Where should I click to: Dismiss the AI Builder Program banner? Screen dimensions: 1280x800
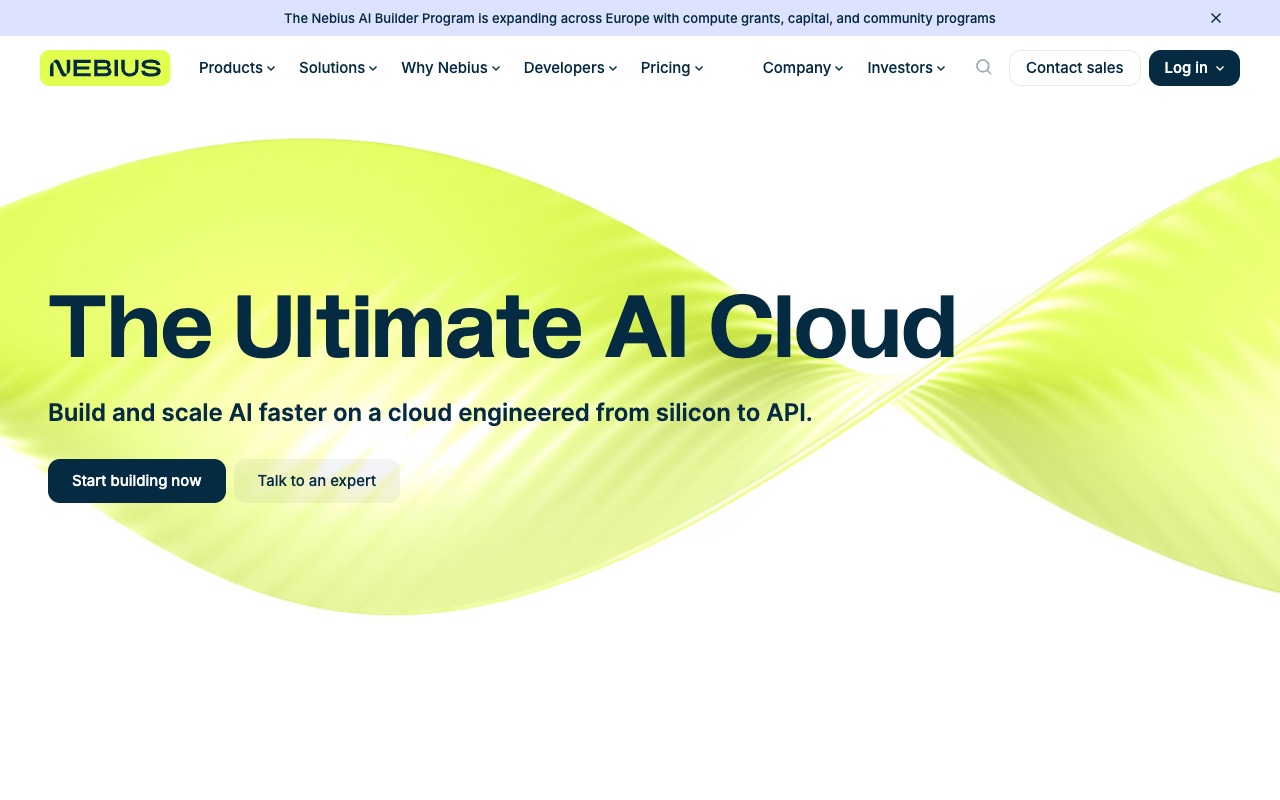click(1216, 18)
